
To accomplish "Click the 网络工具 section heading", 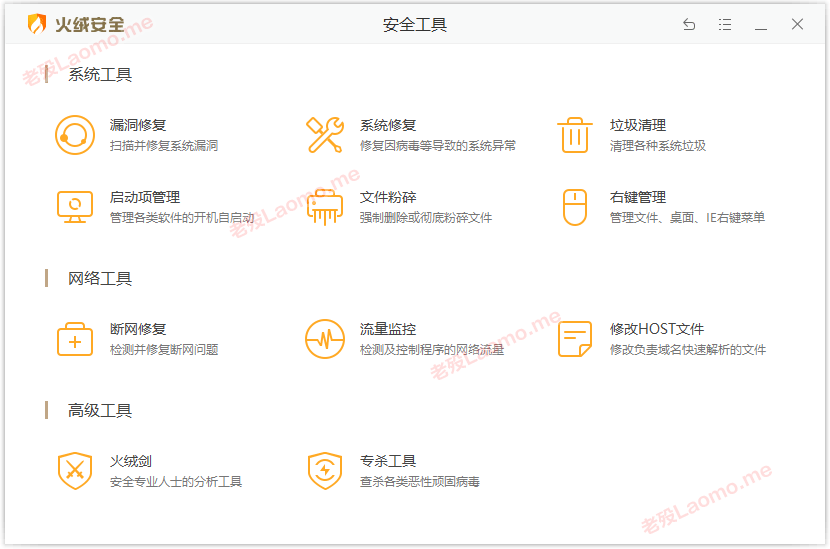I will pyautogui.click(x=100, y=278).
